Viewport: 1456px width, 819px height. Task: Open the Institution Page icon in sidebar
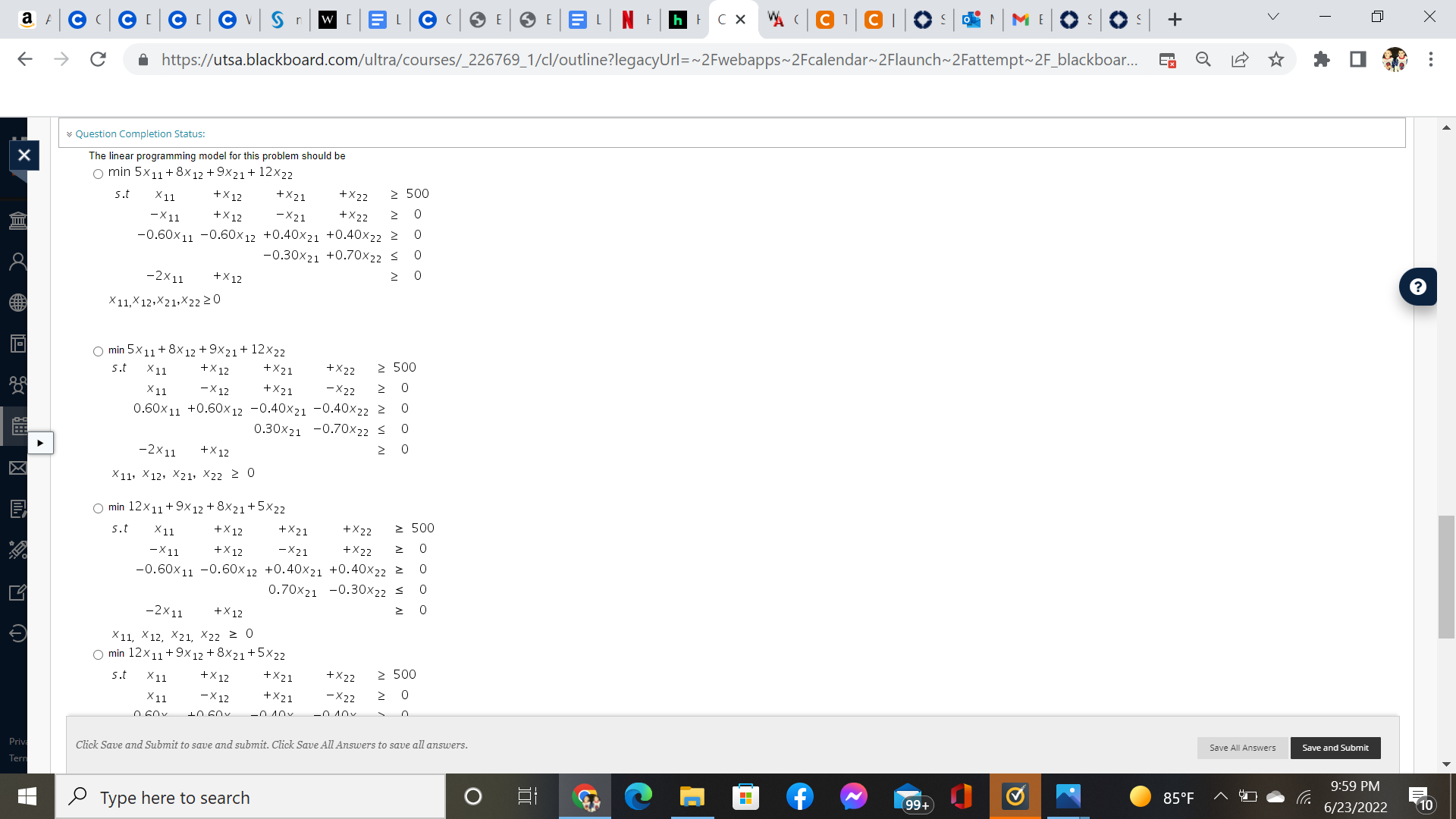point(17,221)
